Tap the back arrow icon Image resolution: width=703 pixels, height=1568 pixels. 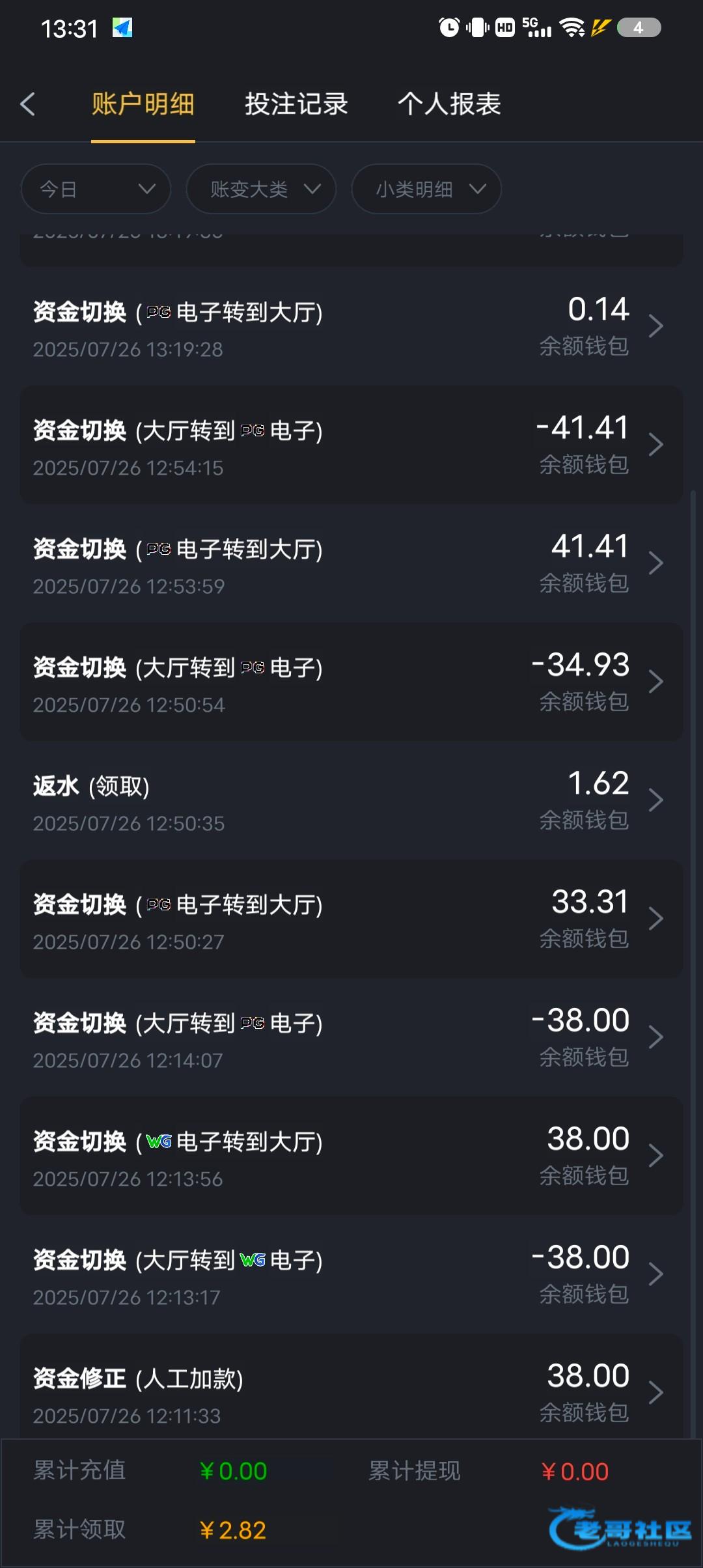[x=27, y=104]
